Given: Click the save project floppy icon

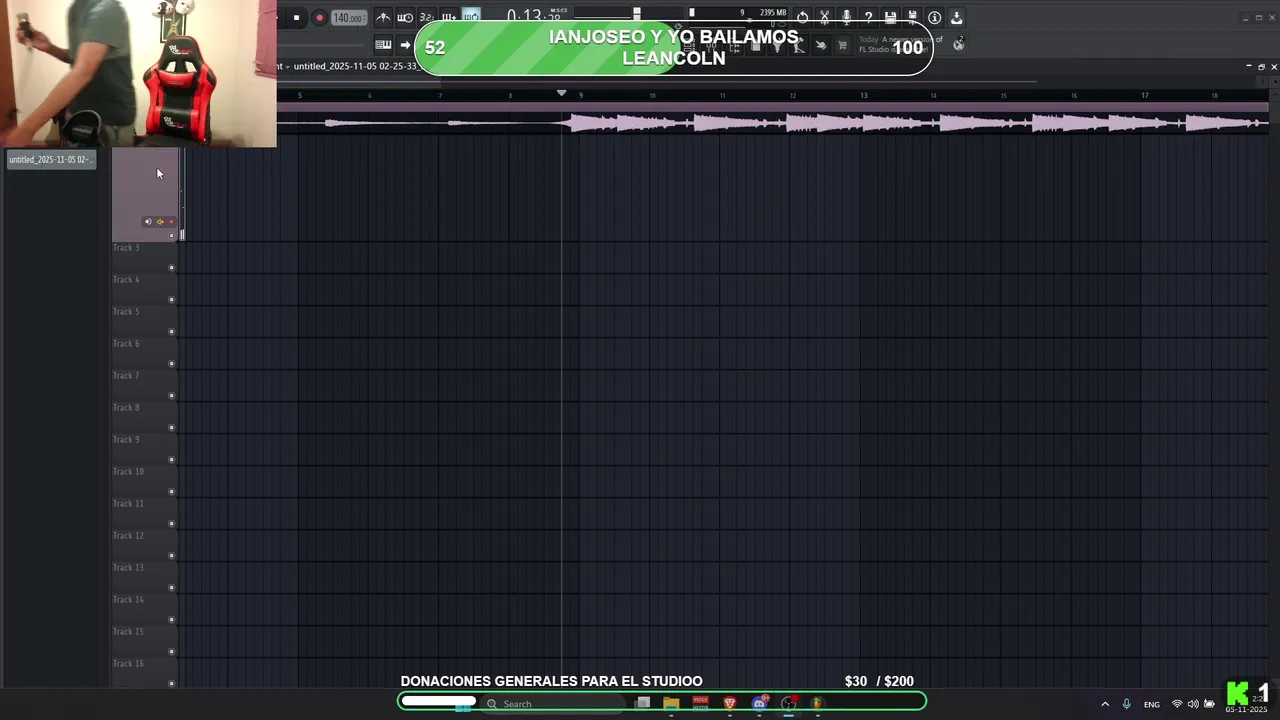Looking at the screenshot, I should 890,18.
